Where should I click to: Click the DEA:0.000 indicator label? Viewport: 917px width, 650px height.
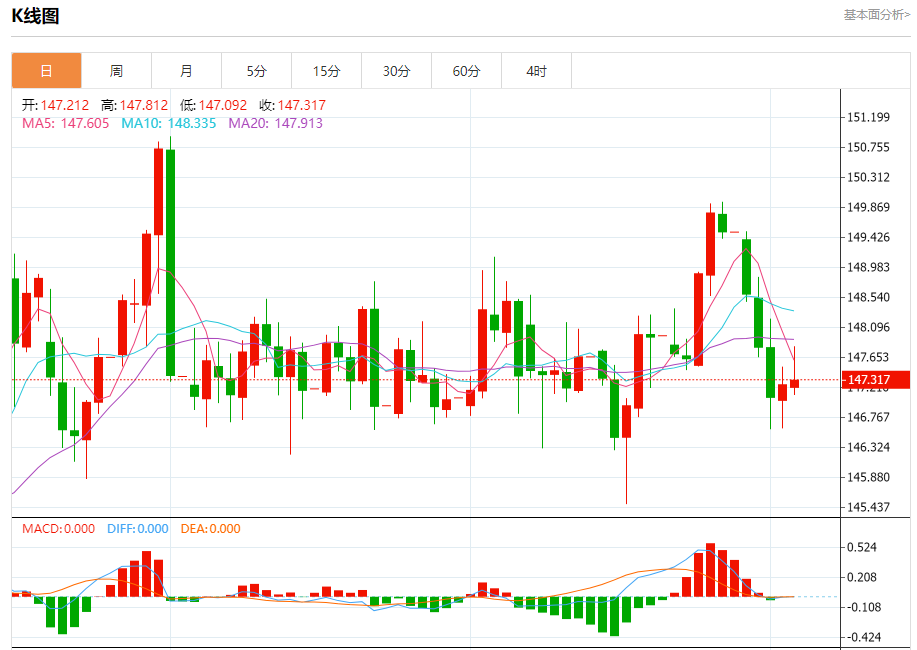[x=211, y=529]
